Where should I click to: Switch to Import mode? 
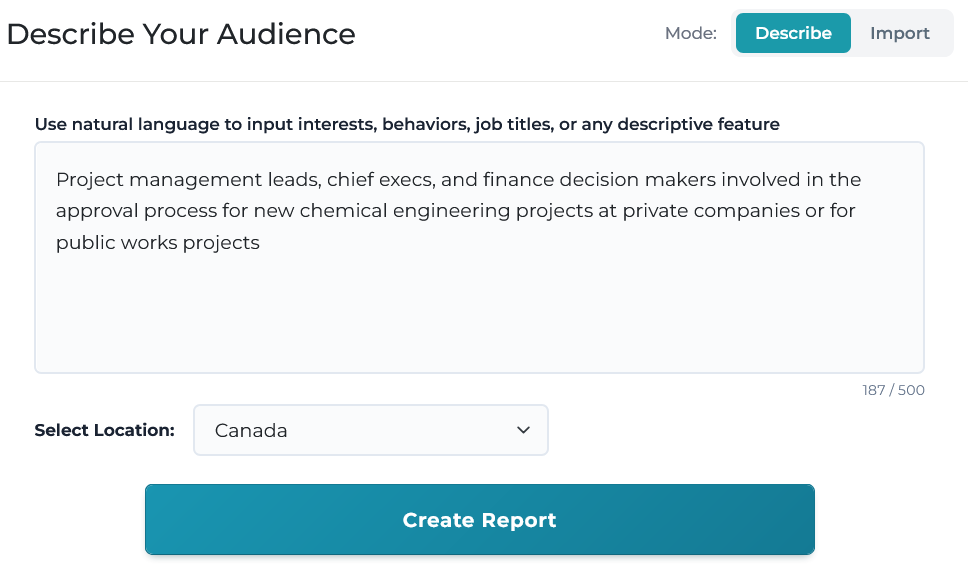click(899, 33)
